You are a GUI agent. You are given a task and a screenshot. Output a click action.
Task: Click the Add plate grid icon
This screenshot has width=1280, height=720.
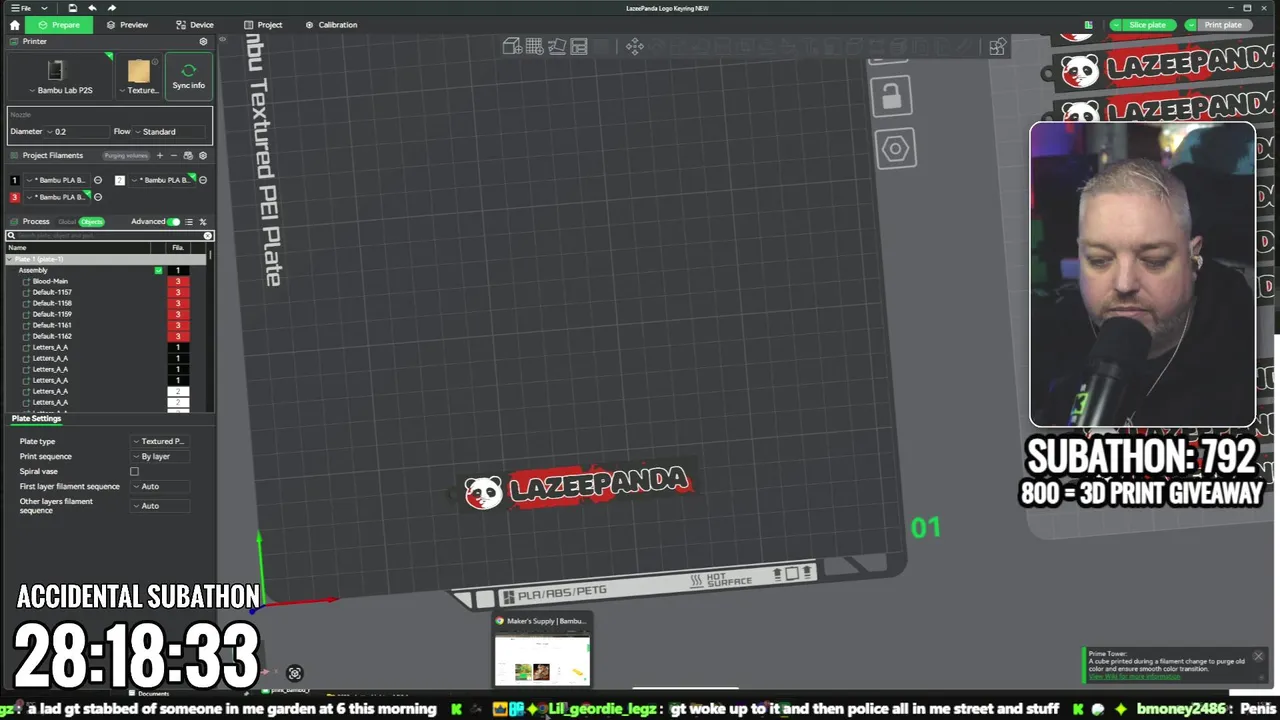(534, 46)
